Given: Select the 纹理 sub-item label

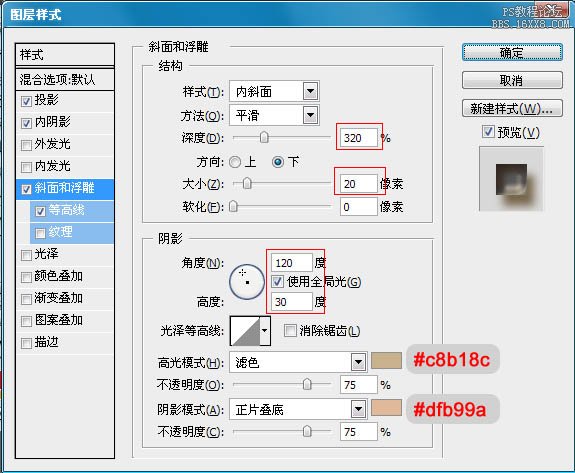Looking at the screenshot, I should click(x=61, y=232).
